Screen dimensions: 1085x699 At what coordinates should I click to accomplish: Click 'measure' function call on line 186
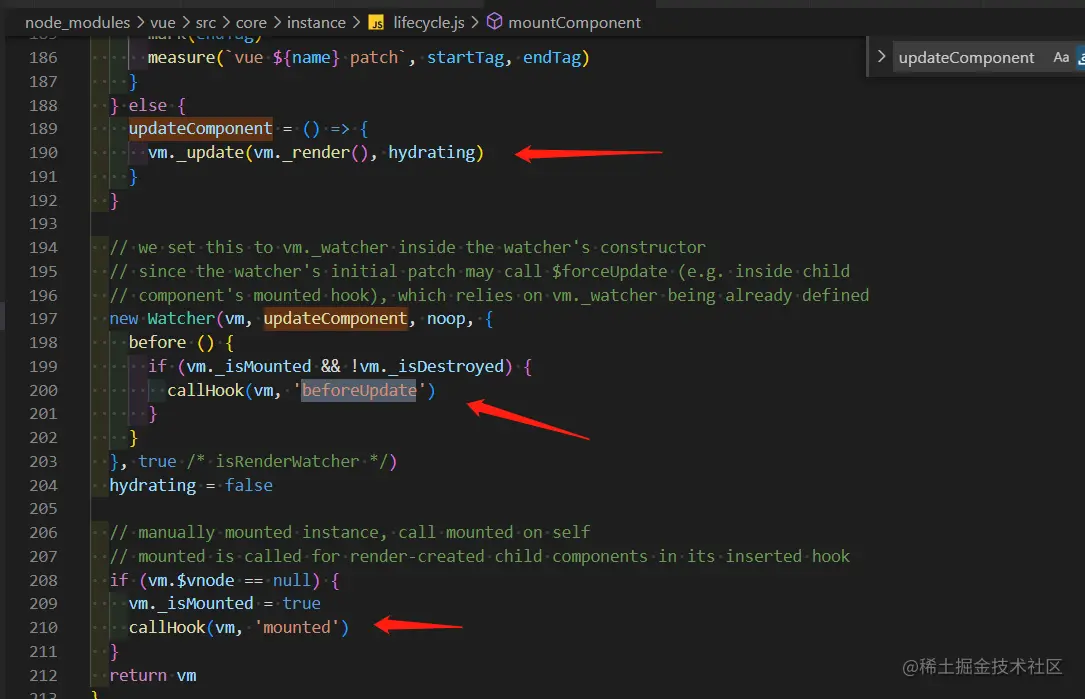pos(181,57)
